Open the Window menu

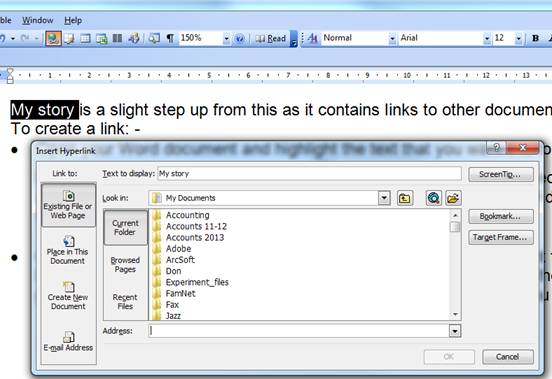coord(38,20)
